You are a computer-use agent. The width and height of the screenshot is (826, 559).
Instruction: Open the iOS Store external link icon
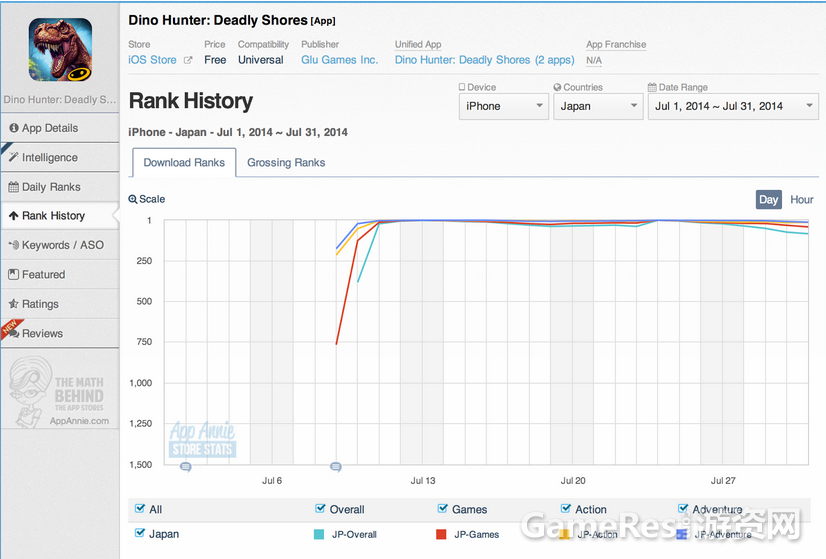point(188,60)
